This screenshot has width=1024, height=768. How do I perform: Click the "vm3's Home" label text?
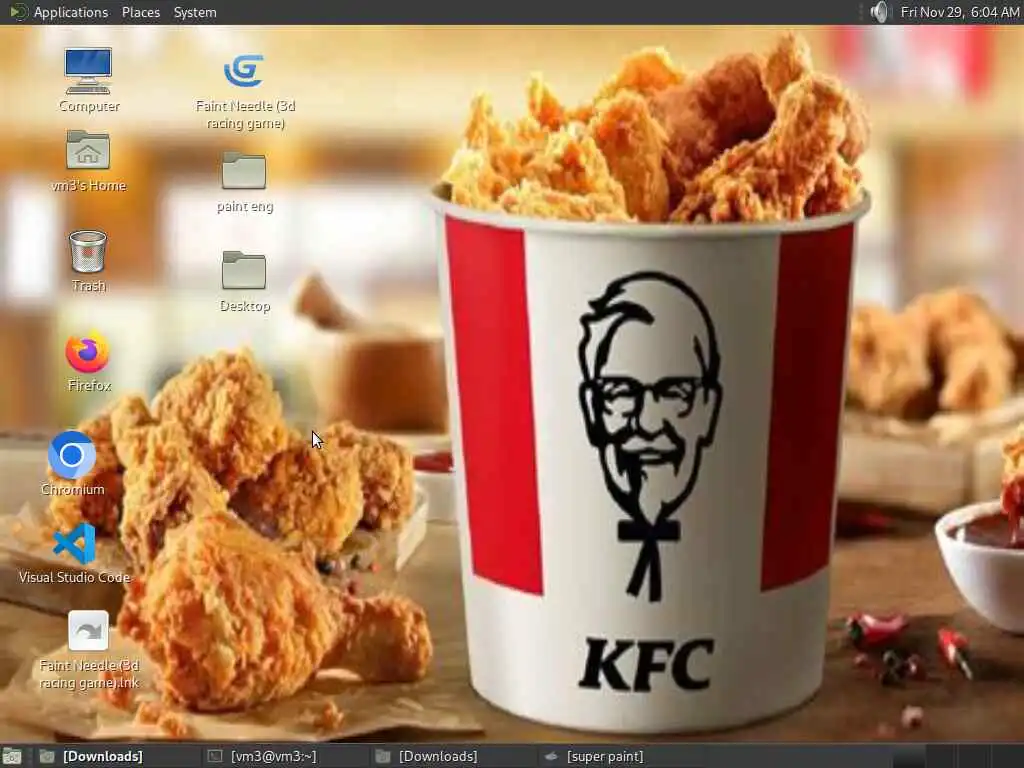pos(89,185)
